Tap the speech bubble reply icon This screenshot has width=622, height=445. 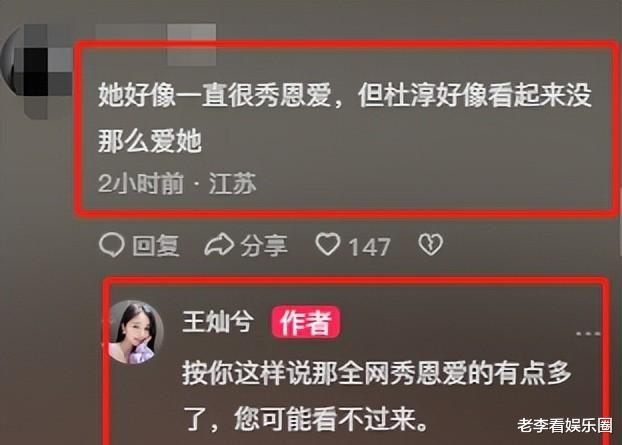[111, 245]
